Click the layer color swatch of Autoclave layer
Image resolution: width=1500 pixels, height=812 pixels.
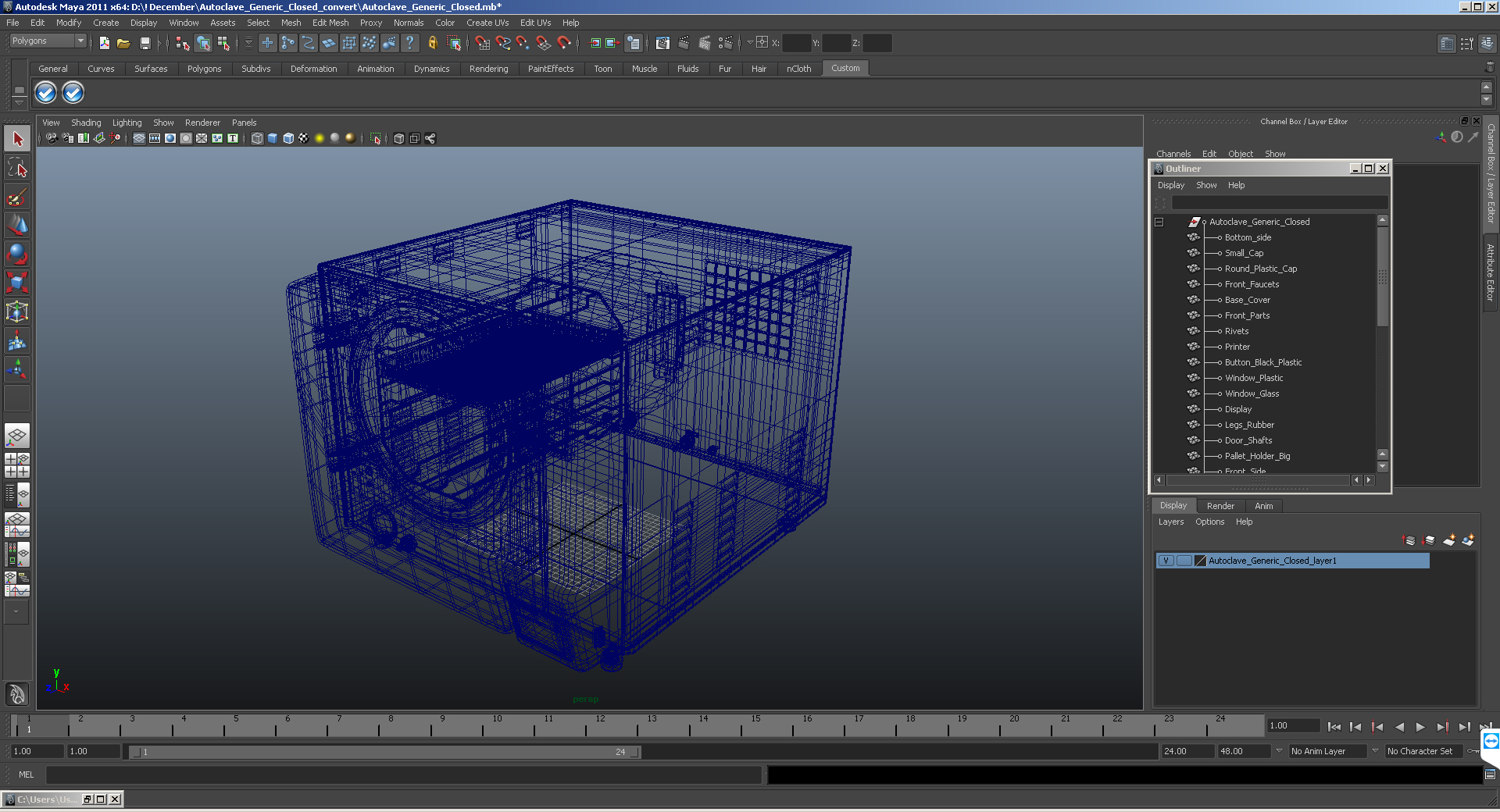click(1201, 561)
